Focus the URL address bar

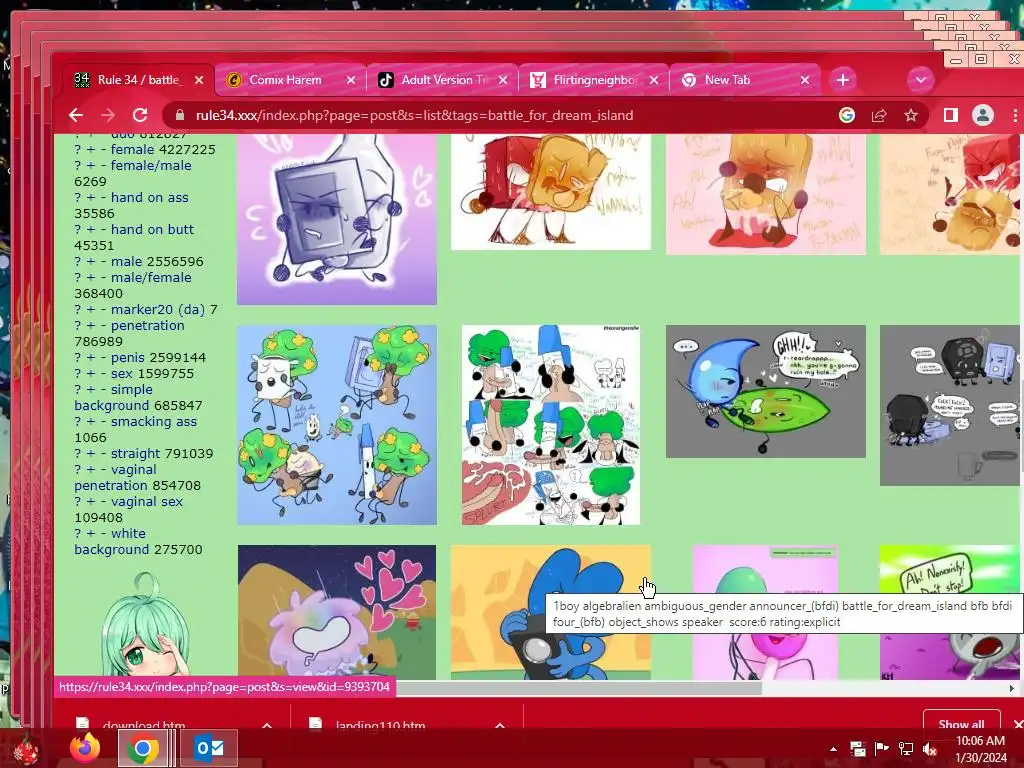[x=414, y=116]
